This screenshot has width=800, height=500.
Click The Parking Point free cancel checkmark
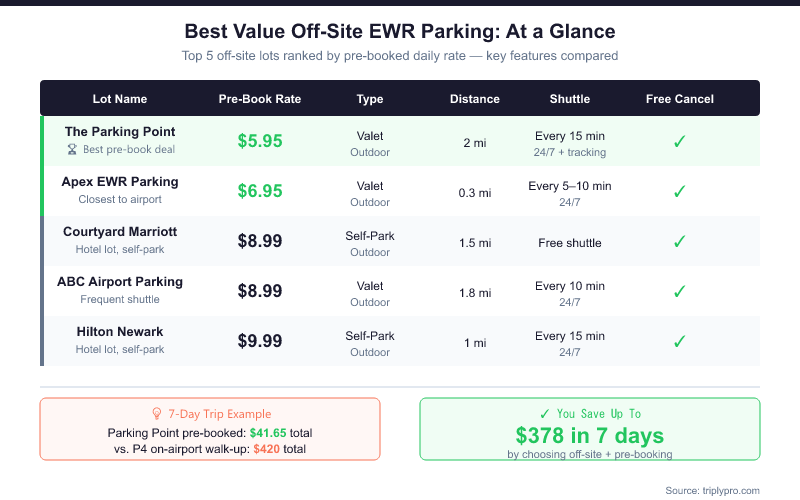[x=680, y=141]
